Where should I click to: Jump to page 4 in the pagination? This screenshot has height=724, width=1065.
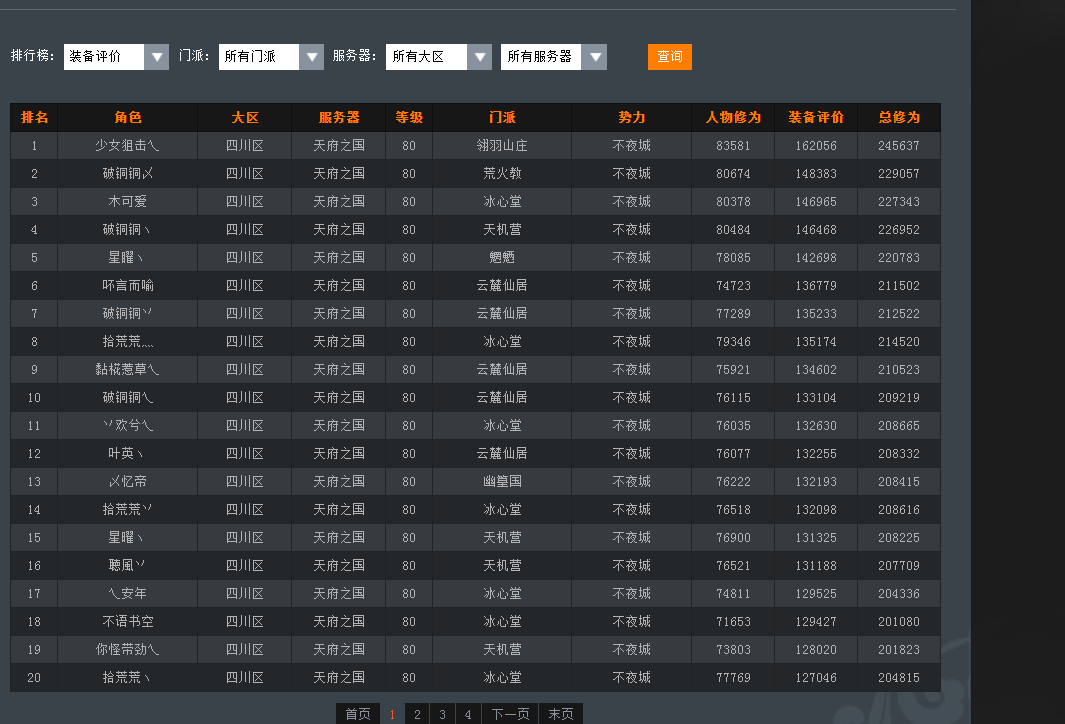(468, 714)
